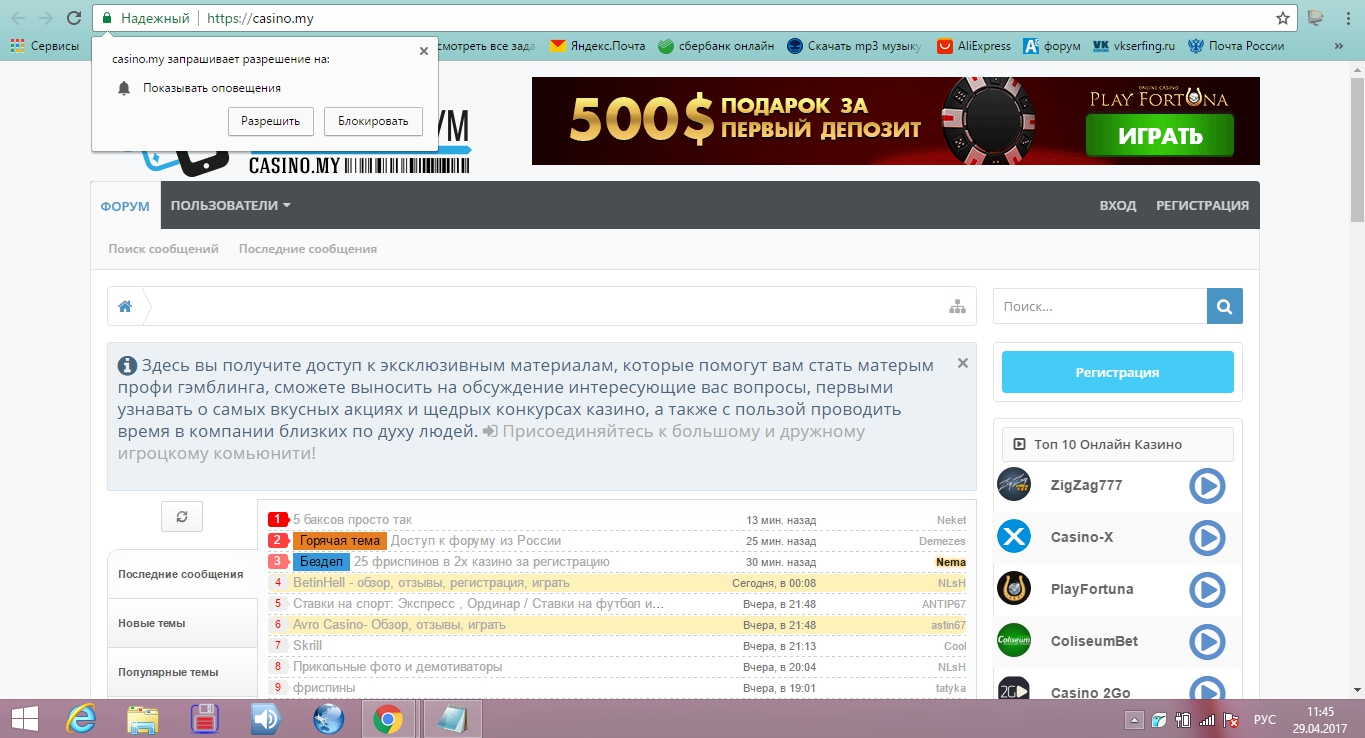Expand the ПОЛЬЗОВАТЕЛИ dropdown menu
Image resolution: width=1365 pixels, height=738 pixels.
230,205
